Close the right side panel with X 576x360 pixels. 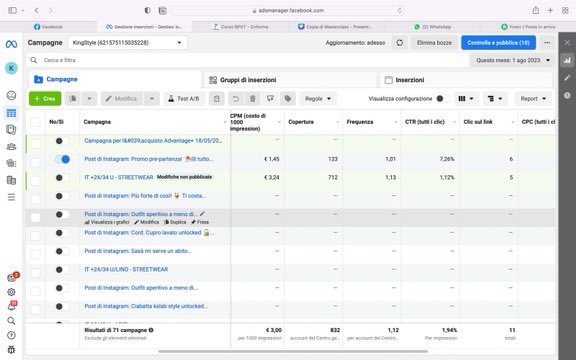tap(567, 43)
